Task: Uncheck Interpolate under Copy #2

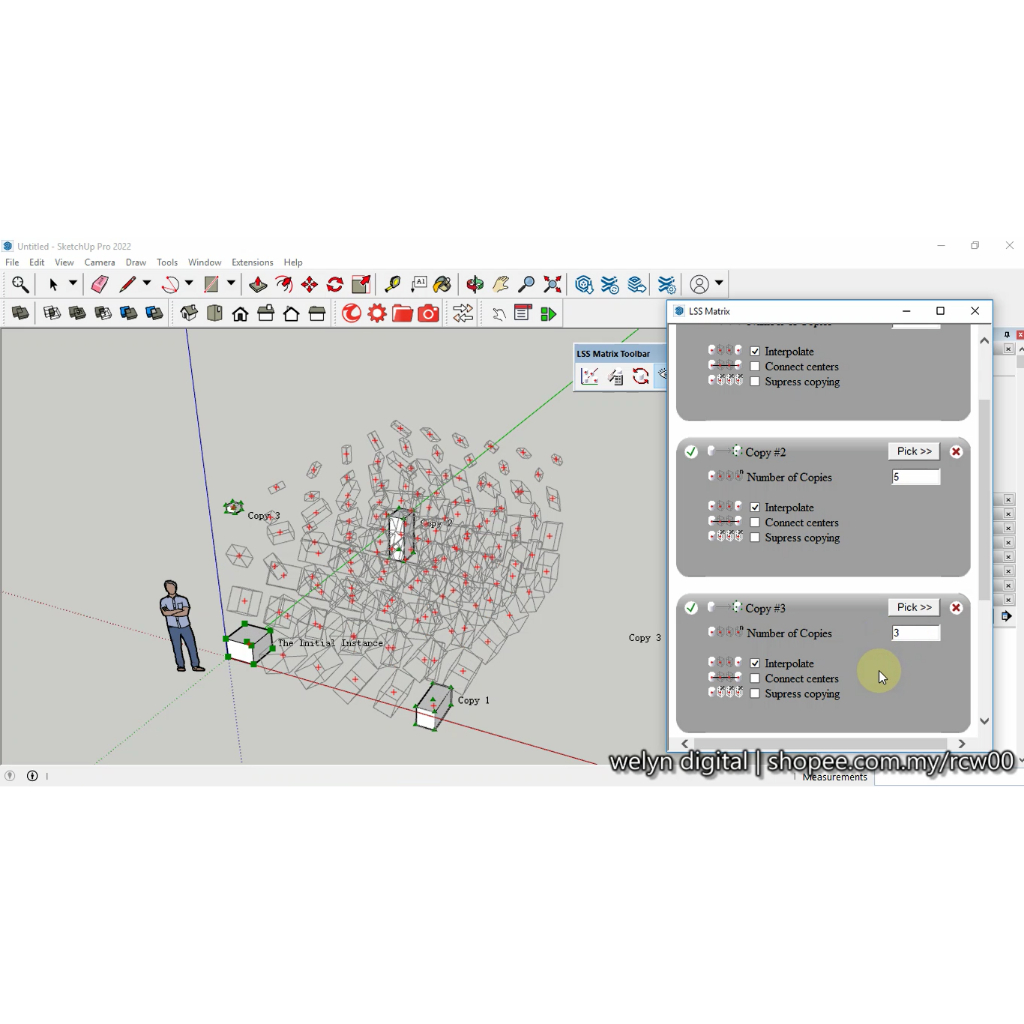Action: [x=755, y=508]
